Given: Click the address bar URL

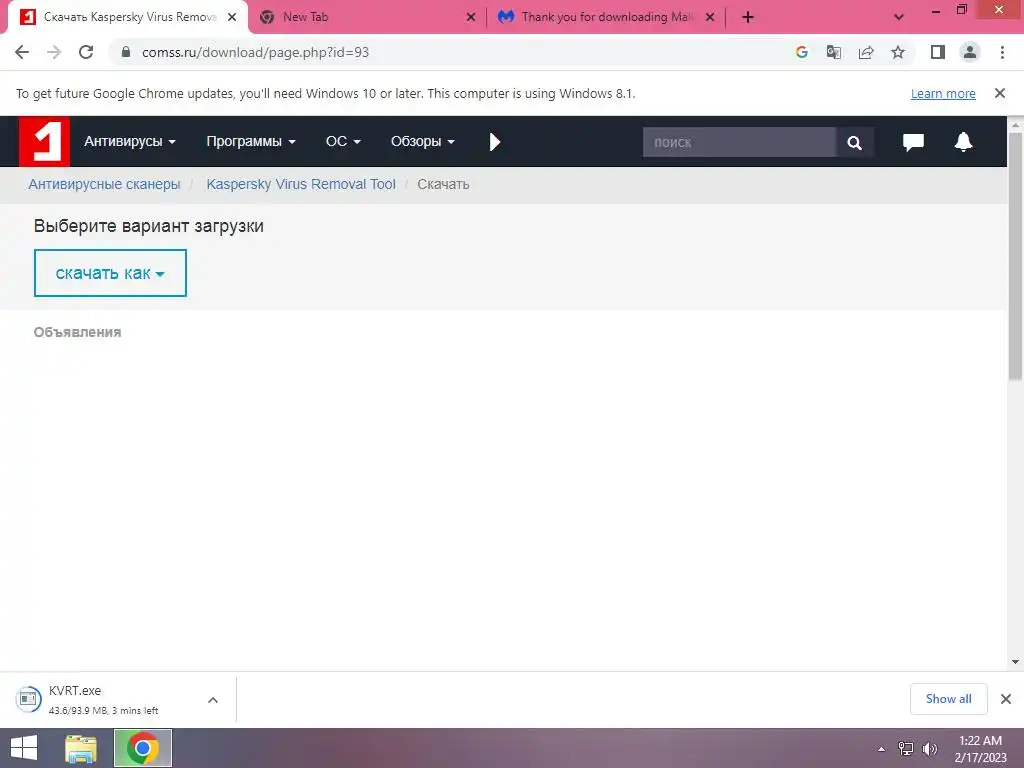Looking at the screenshot, I should pos(255,52).
